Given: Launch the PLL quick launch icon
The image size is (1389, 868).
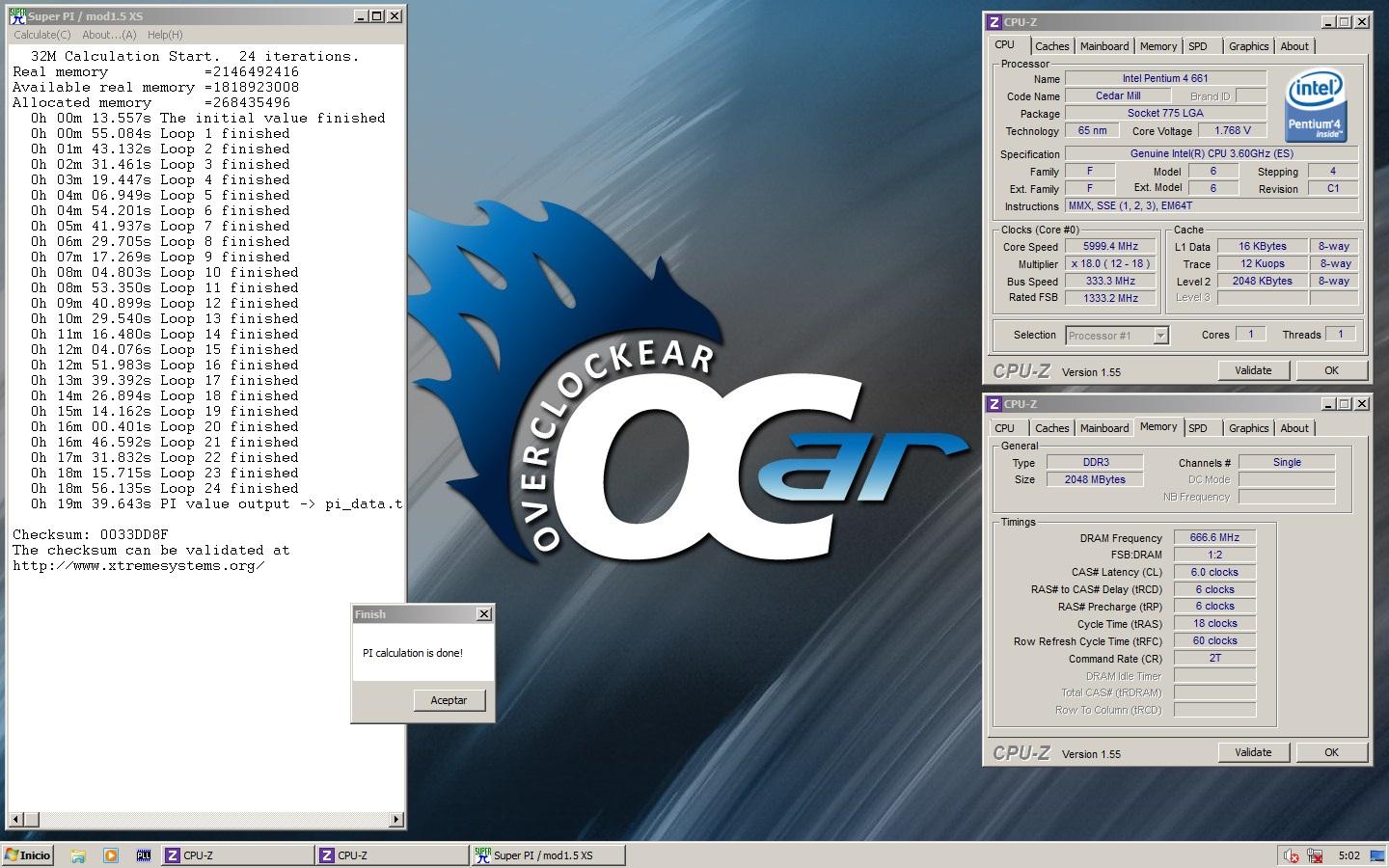Looking at the screenshot, I should [144, 855].
